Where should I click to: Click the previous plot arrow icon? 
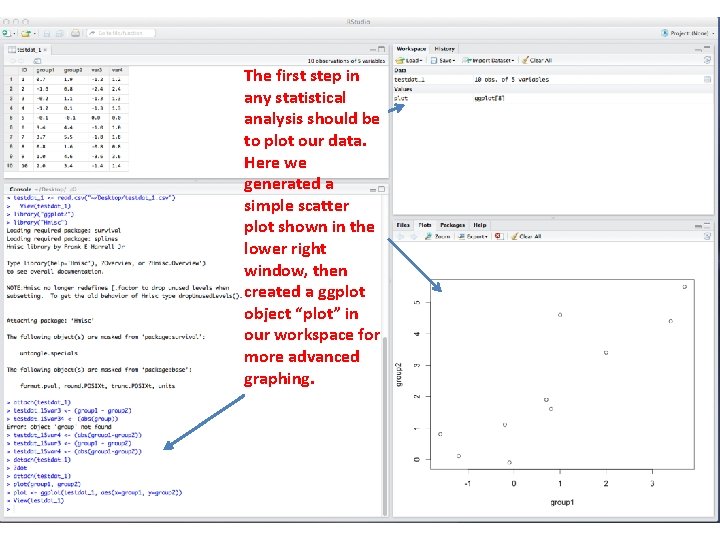400,236
